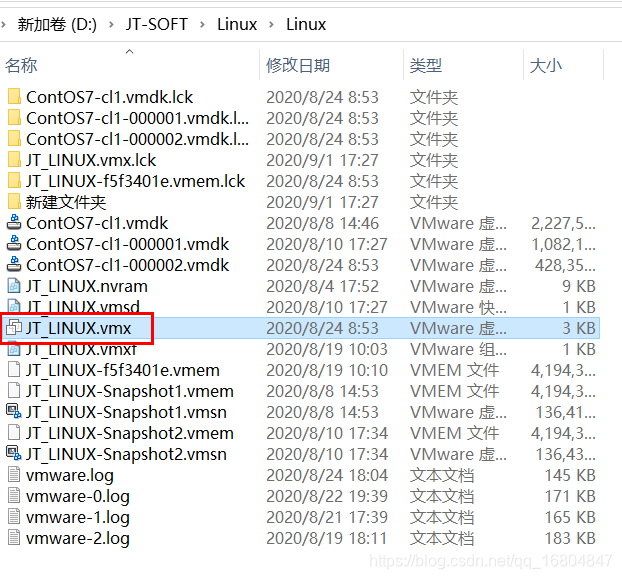Click current Linux folder breadcrumb
The height and width of the screenshot is (579, 622).
(306, 25)
